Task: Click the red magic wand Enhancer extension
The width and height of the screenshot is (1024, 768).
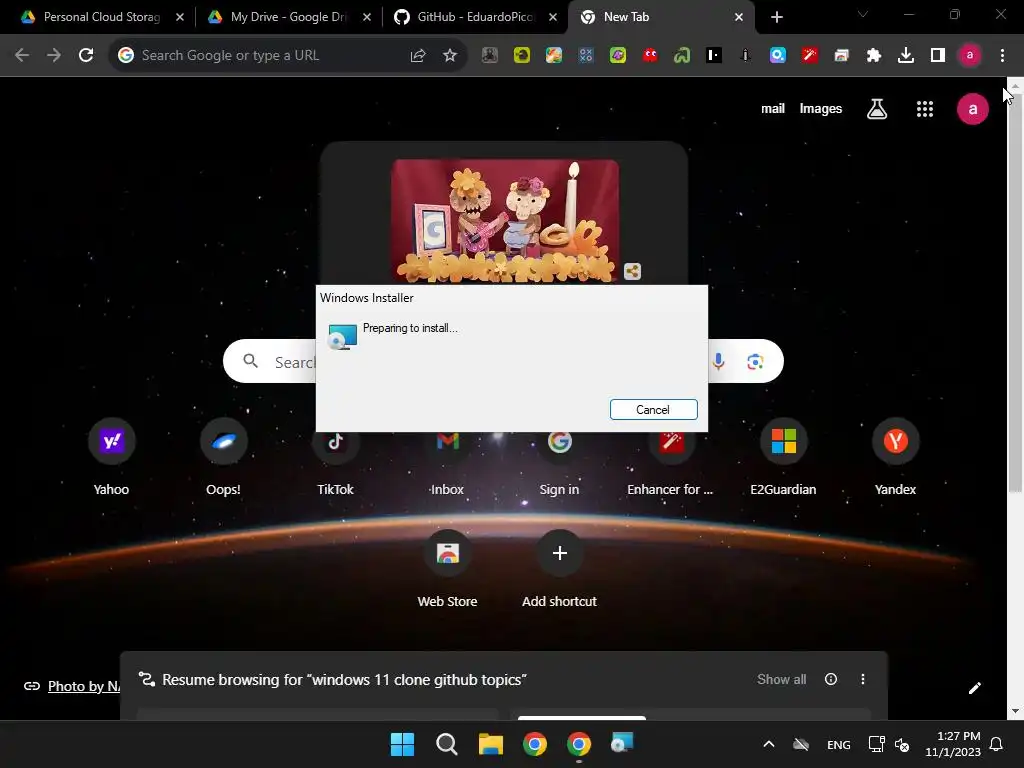Action: [810, 56]
